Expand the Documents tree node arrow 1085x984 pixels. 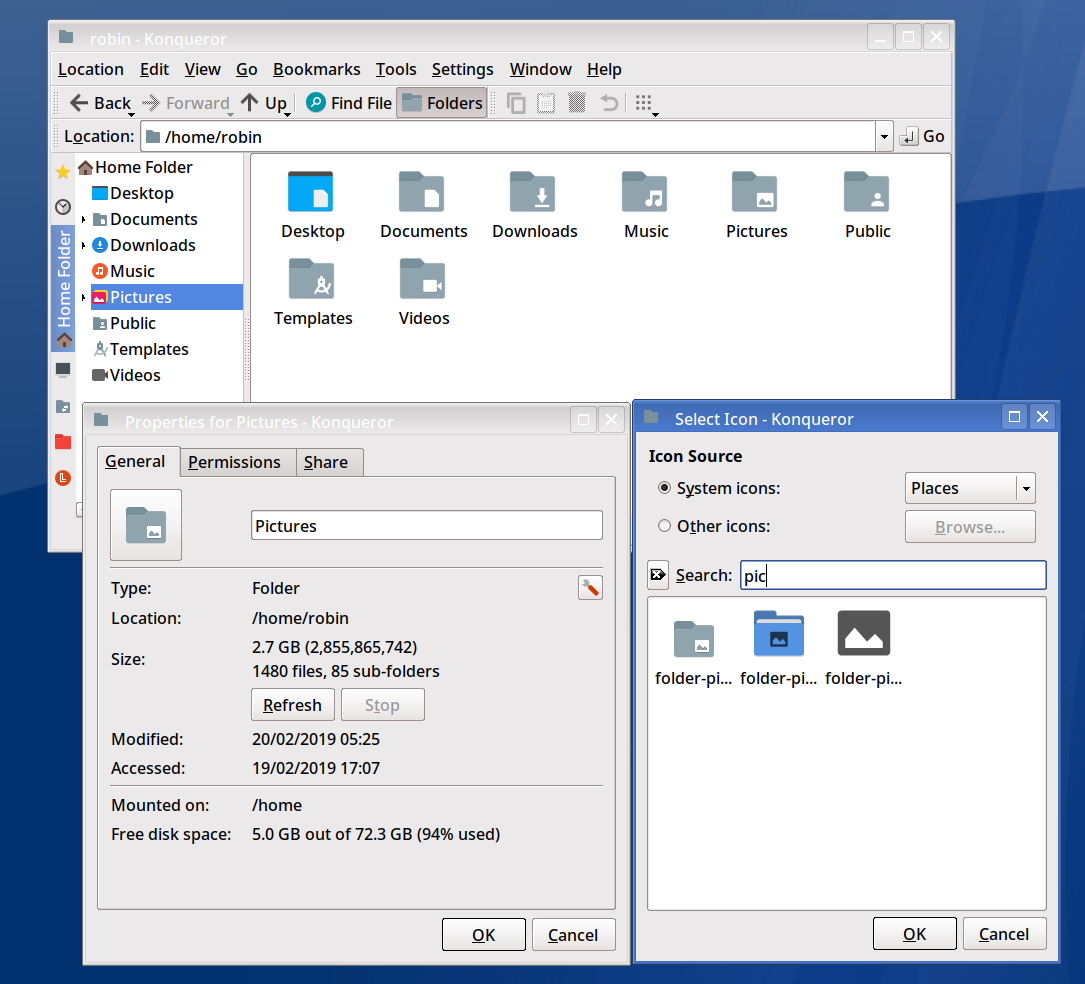84,220
